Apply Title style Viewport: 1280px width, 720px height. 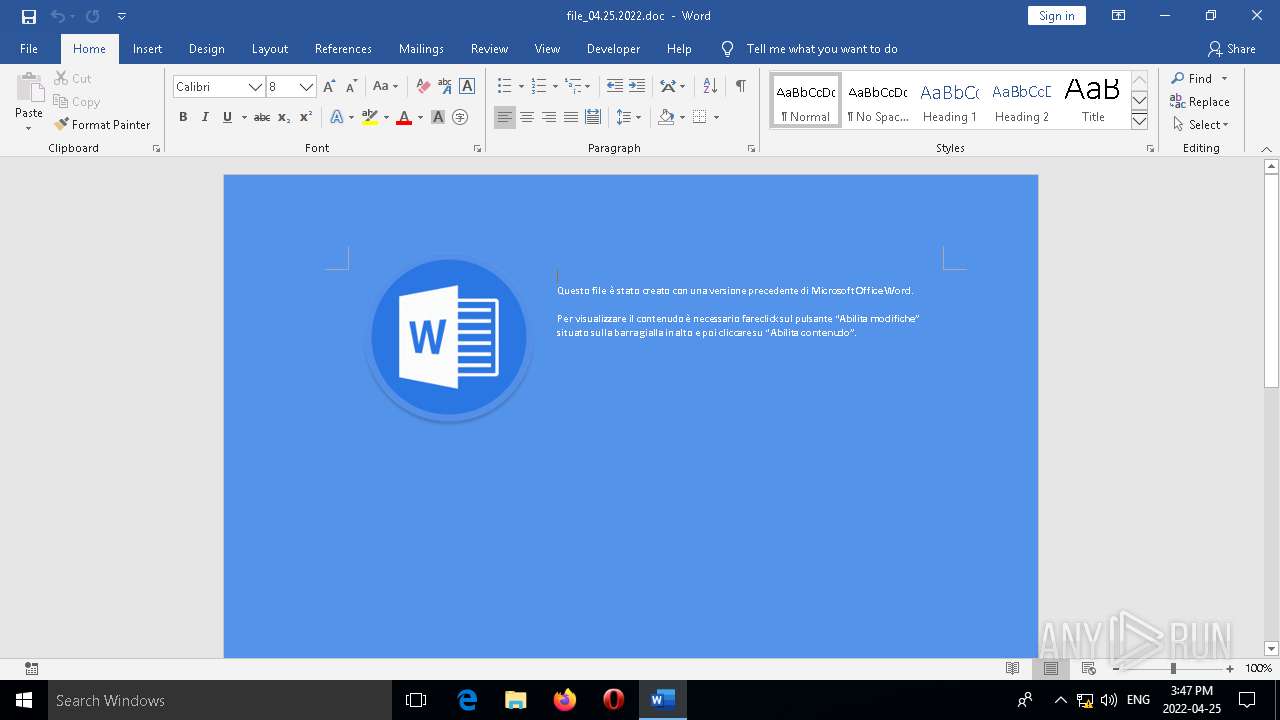pos(1093,101)
